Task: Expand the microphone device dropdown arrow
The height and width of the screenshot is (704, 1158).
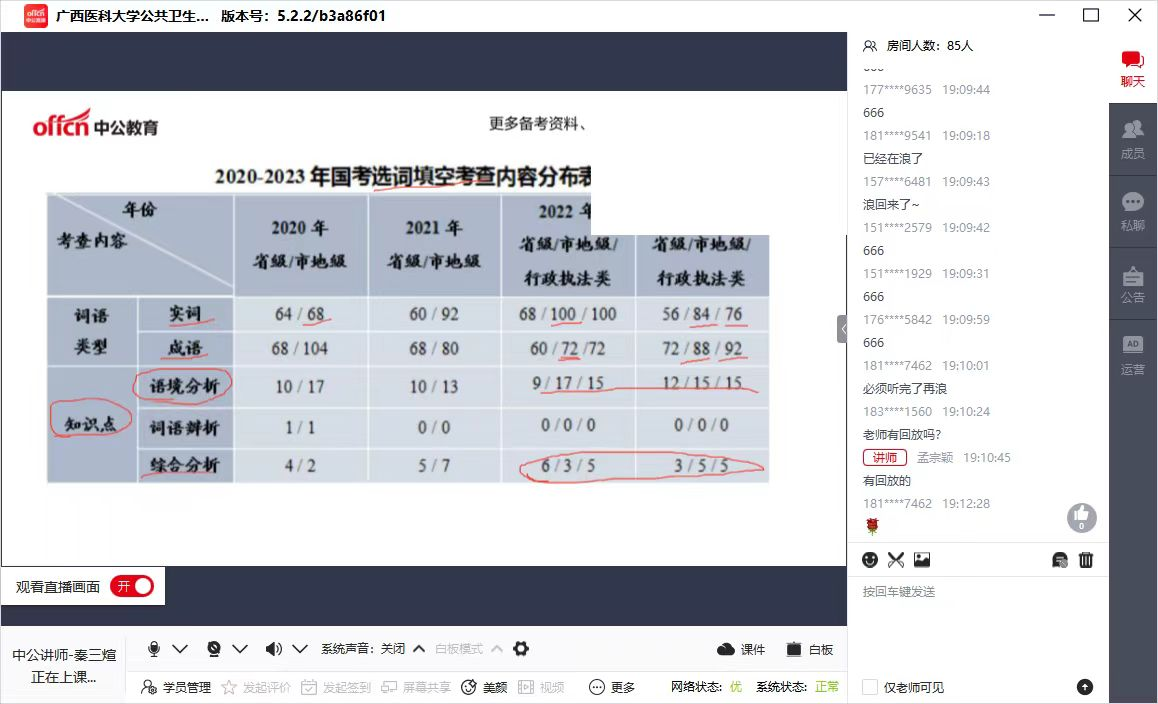Action: pyautogui.click(x=180, y=649)
